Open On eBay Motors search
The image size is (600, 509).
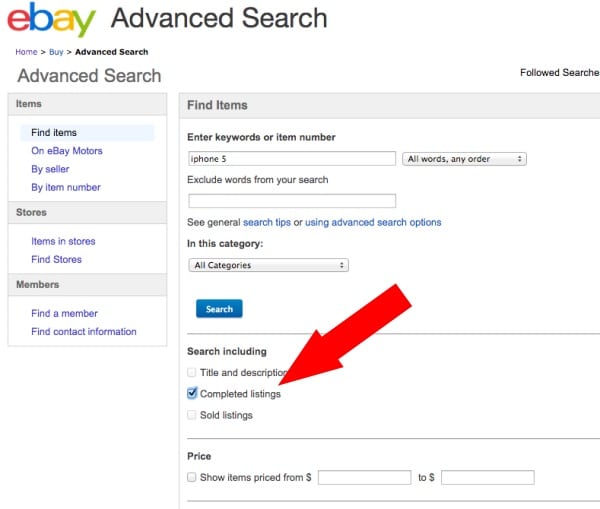tap(67, 151)
